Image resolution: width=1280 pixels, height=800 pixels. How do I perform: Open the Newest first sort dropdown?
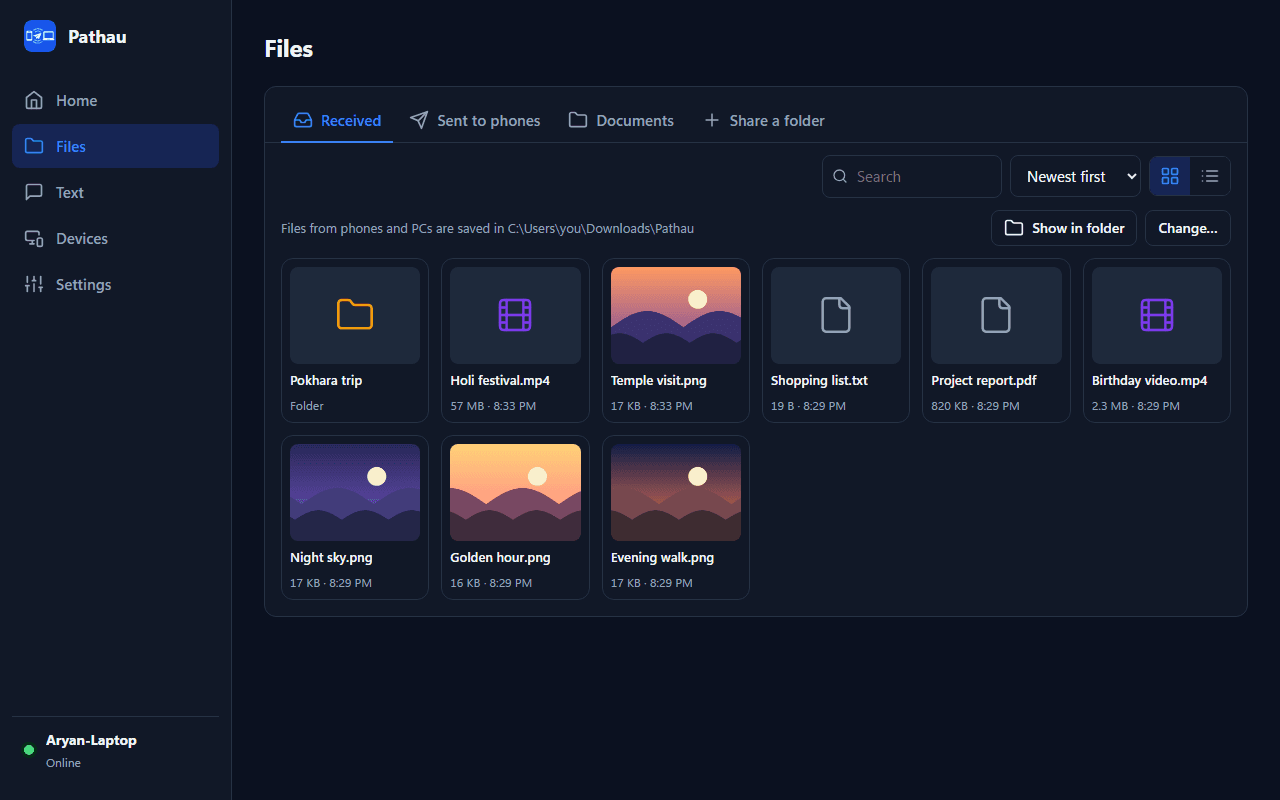[x=1075, y=176]
